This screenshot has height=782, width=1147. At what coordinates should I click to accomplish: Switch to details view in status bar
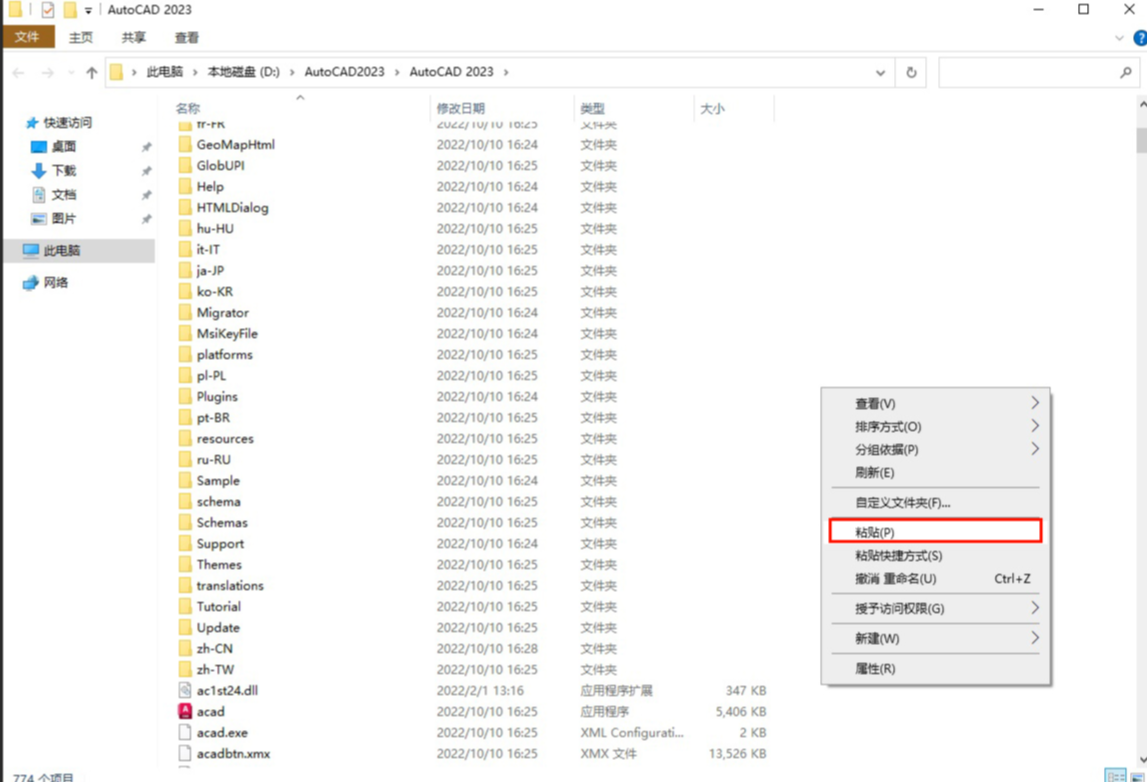tap(1115, 776)
